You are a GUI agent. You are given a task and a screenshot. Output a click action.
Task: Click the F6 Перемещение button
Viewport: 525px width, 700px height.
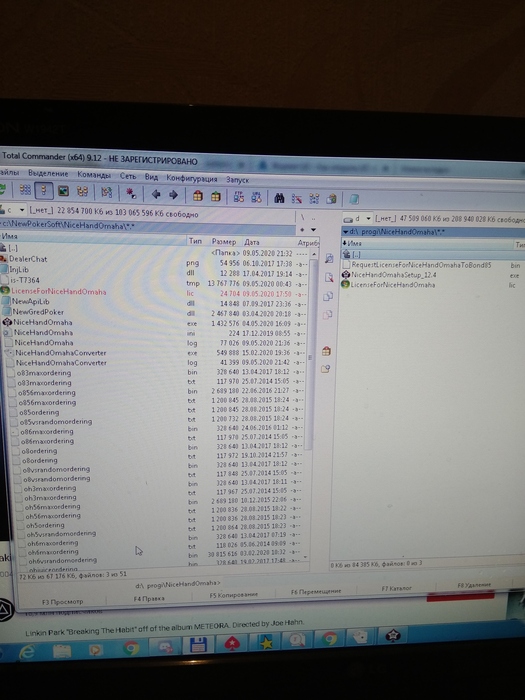pos(316,592)
